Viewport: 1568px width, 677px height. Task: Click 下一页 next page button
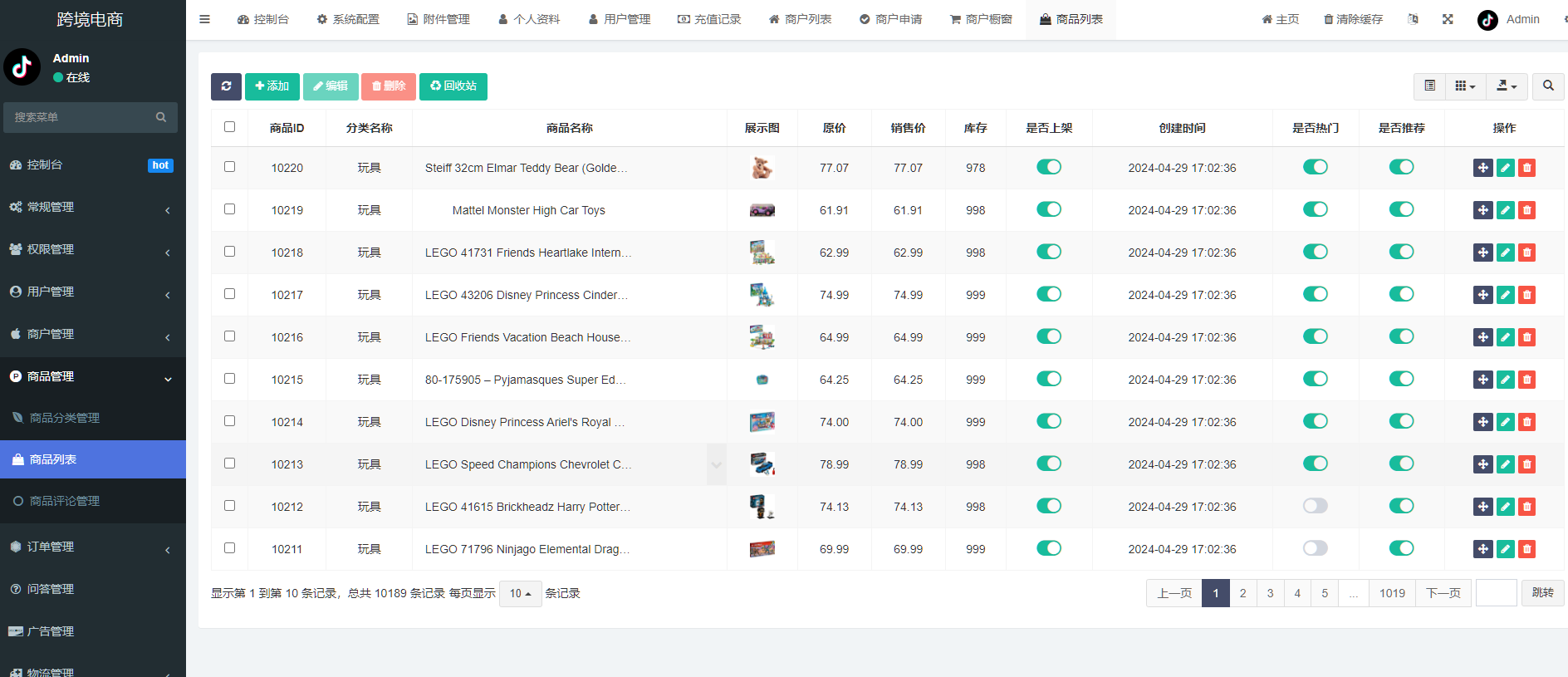1443,593
